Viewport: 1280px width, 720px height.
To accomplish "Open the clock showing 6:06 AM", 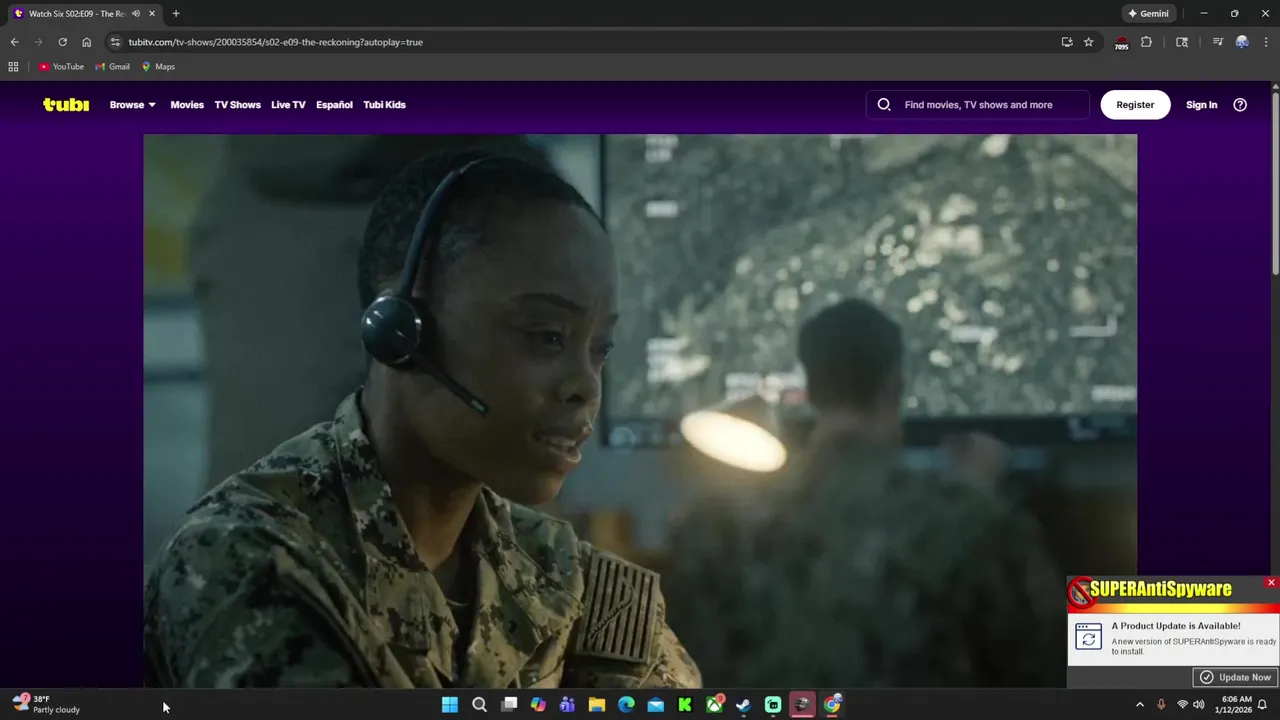I will tap(1236, 705).
